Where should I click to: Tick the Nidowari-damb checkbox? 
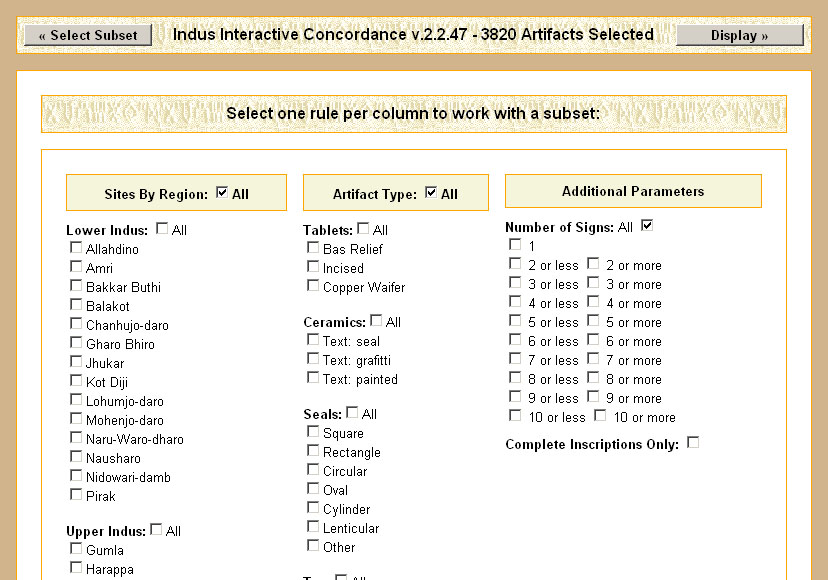[x=76, y=475]
